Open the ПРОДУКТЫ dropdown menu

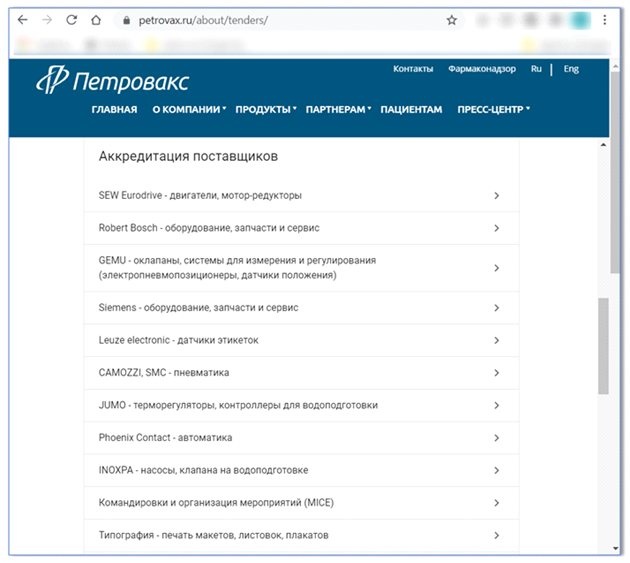[266, 110]
